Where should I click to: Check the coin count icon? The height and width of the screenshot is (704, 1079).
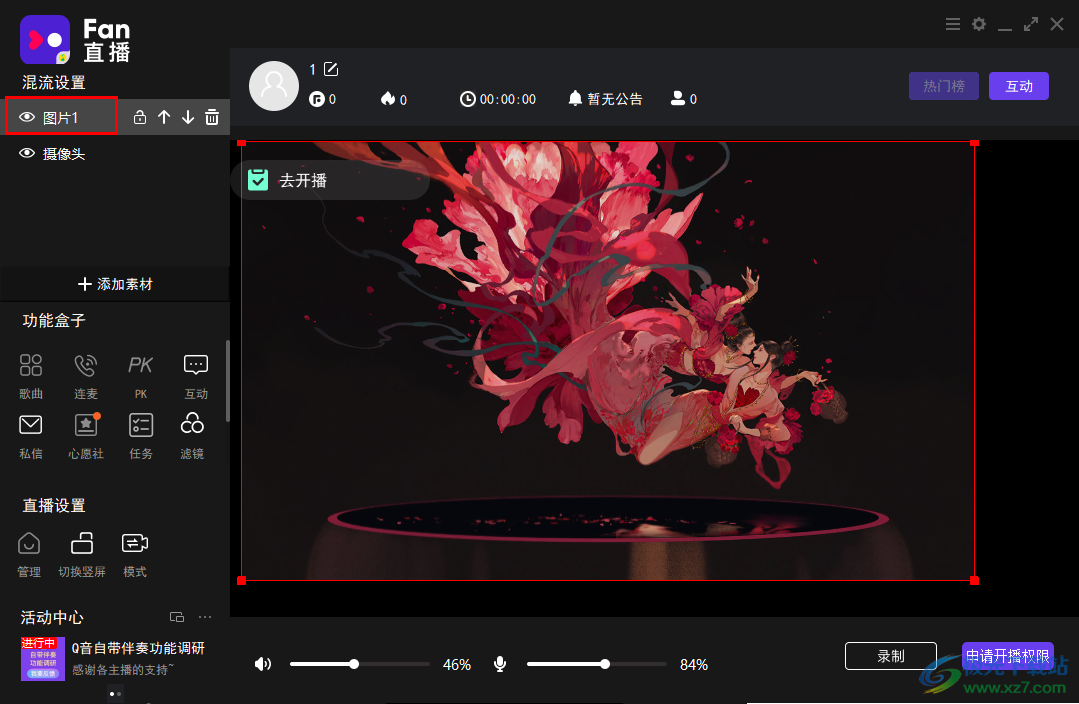click(x=317, y=99)
